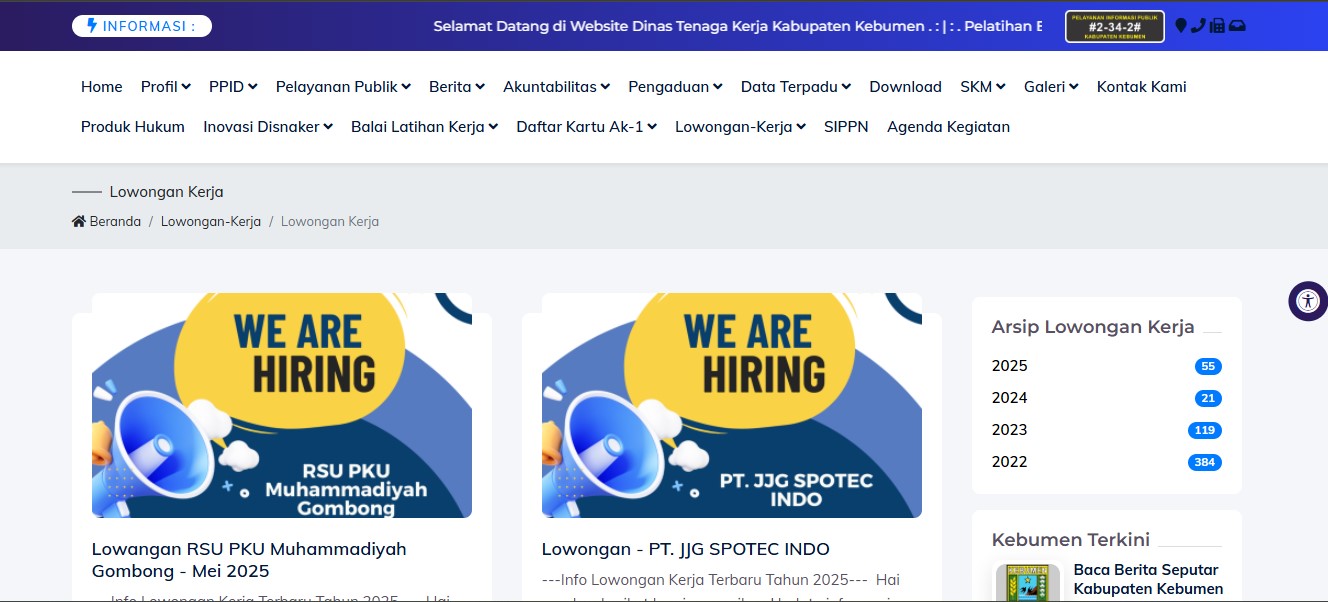Click Lowongan-Kerja breadcrumb link
The height and width of the screenshot is (602, 1328).
pos(211,222)
